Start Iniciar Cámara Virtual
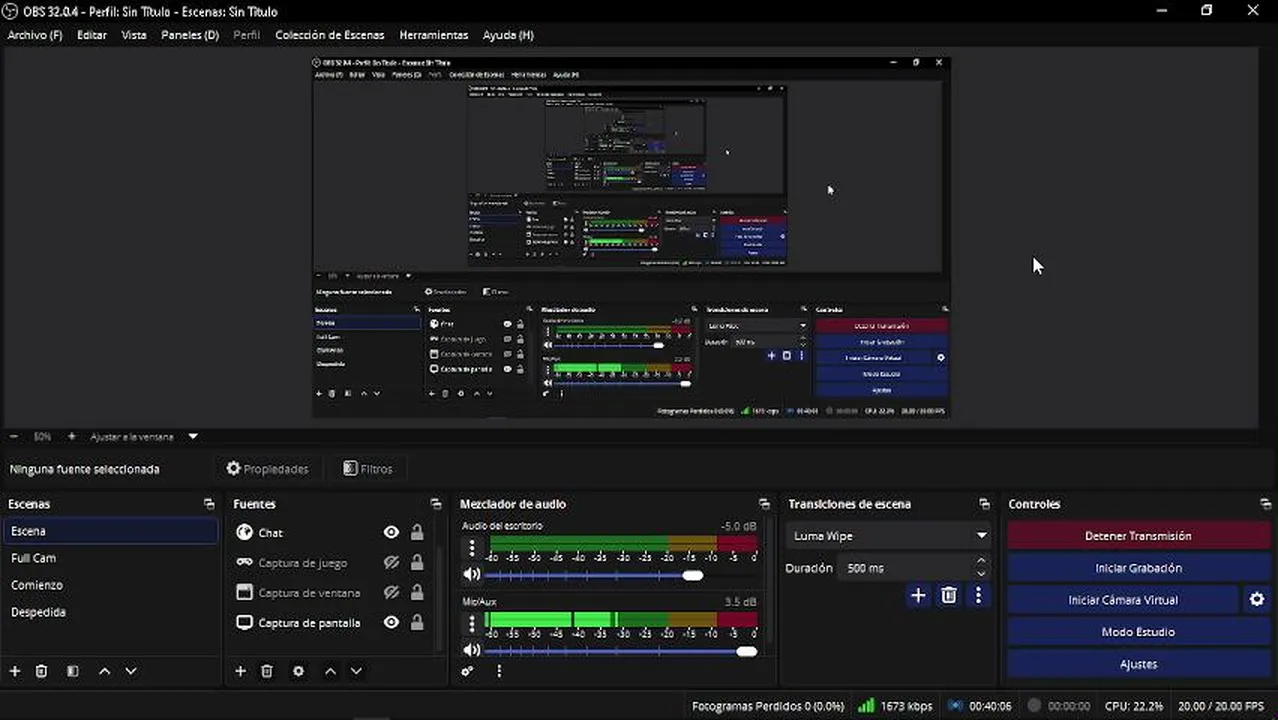Viewport: 1278px width, 720px height. (1123, 600)
